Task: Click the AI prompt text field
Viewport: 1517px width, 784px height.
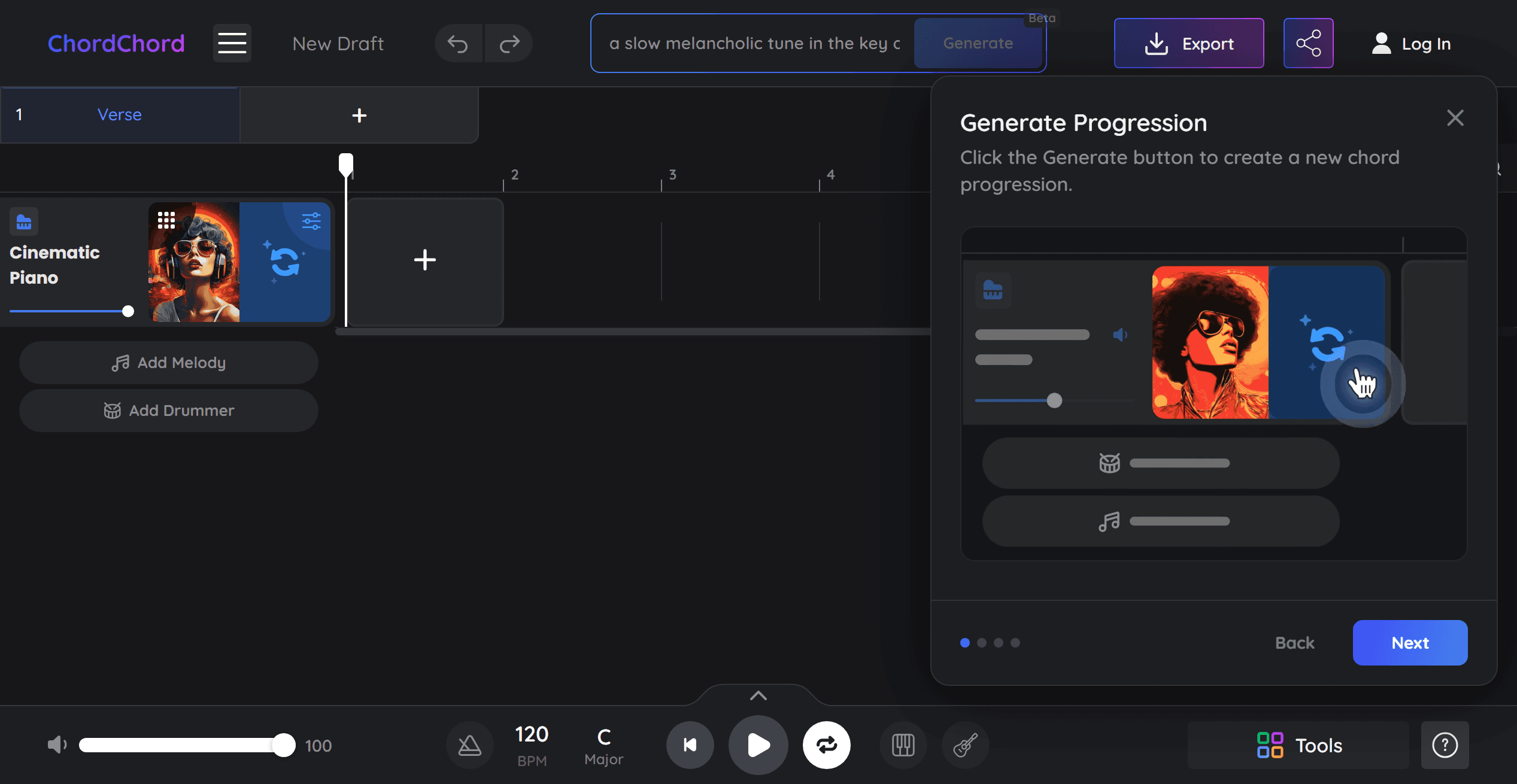Action: [x=754, y=43]
